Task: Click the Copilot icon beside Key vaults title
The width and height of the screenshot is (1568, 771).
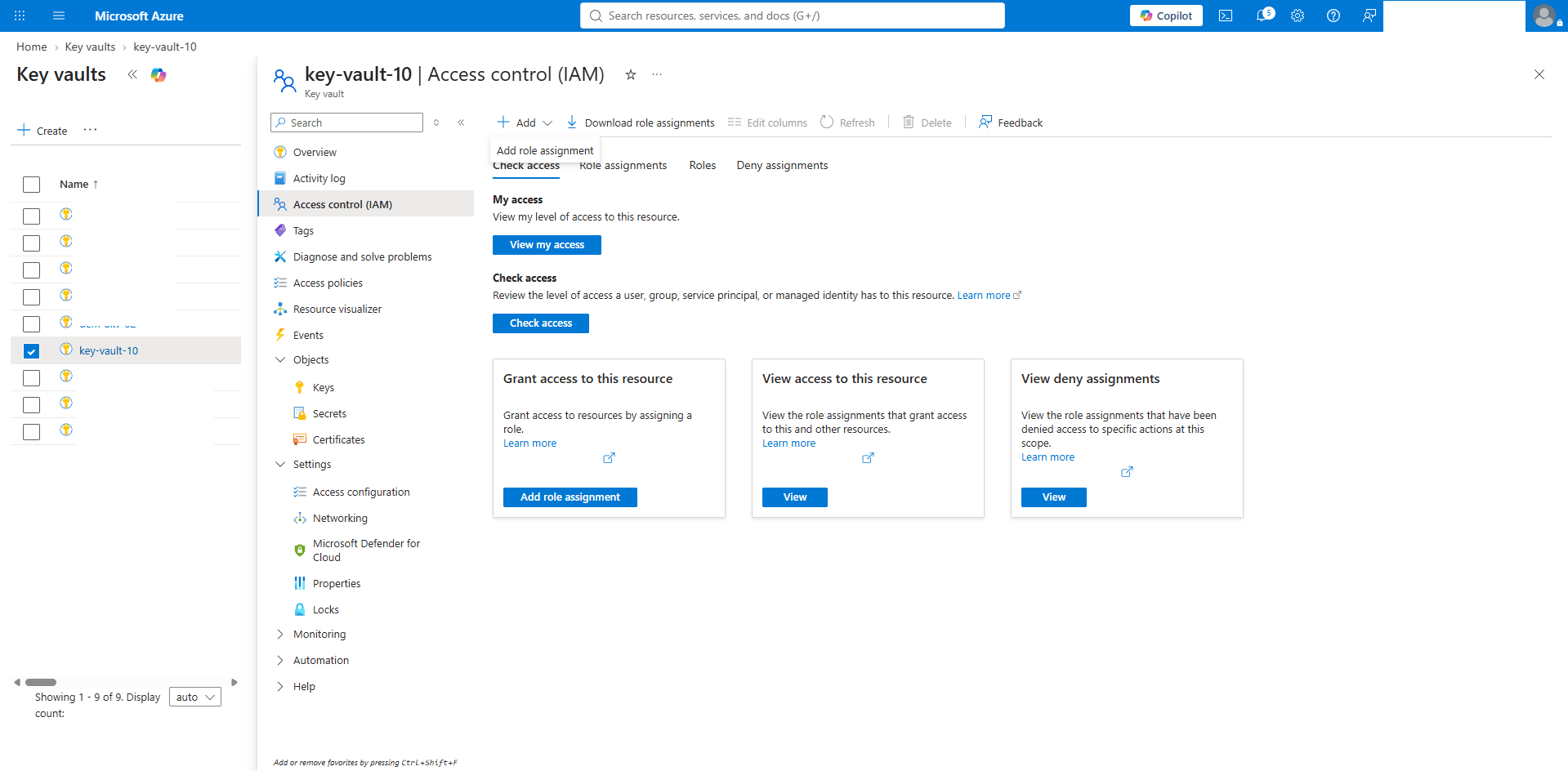Action: pyautogui.click(x=159, y=74)
